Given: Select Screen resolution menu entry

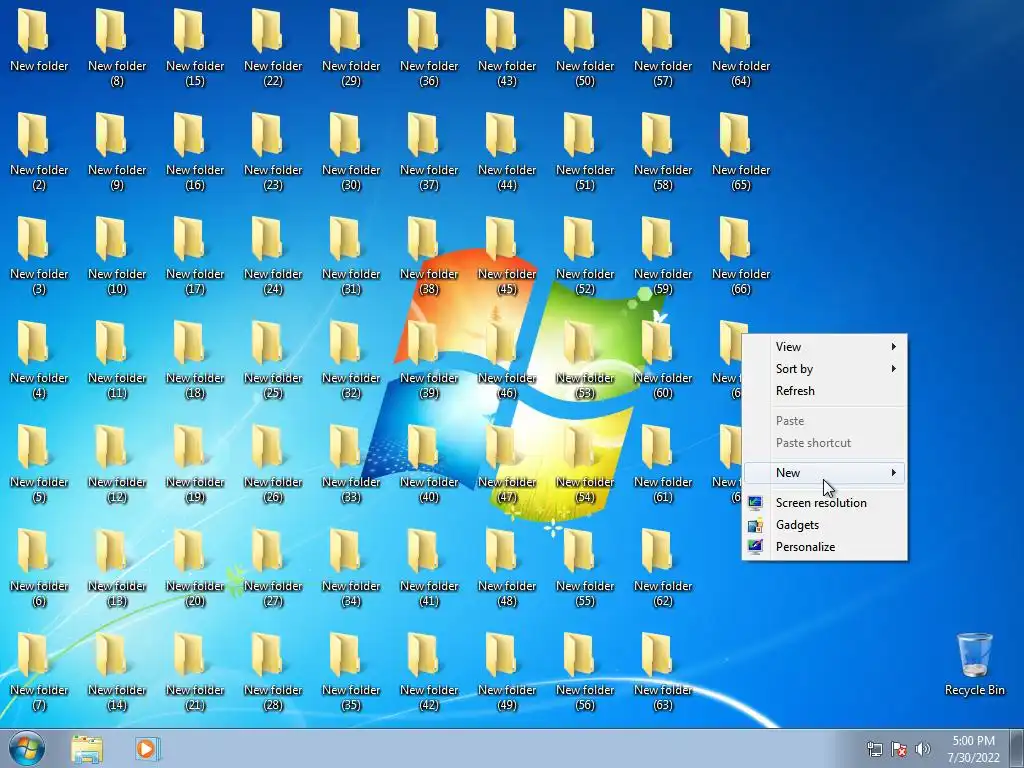Looking at the screenshot, I should click(x=825, y=503).
